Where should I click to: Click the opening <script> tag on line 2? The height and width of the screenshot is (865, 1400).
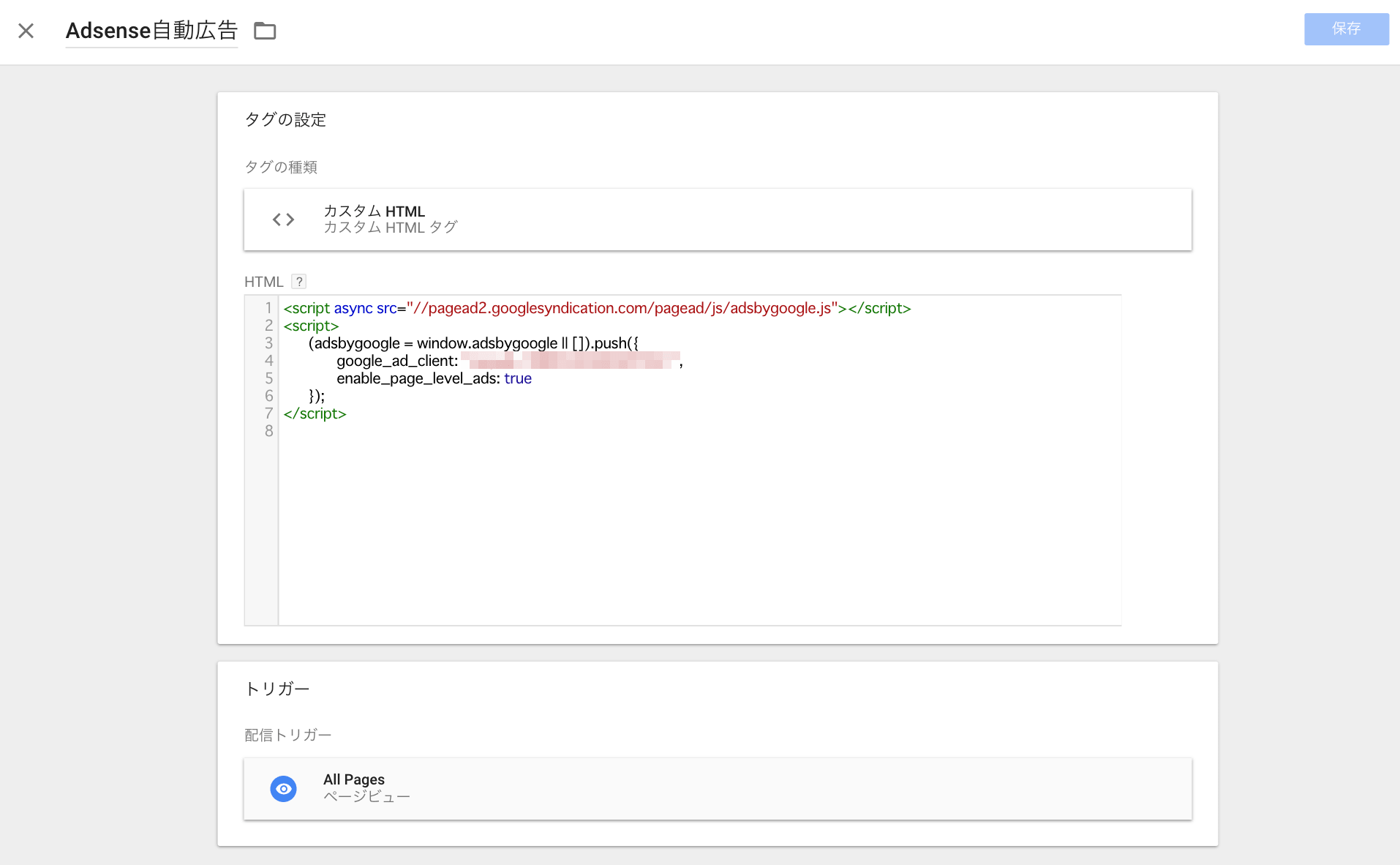(311, 326)
